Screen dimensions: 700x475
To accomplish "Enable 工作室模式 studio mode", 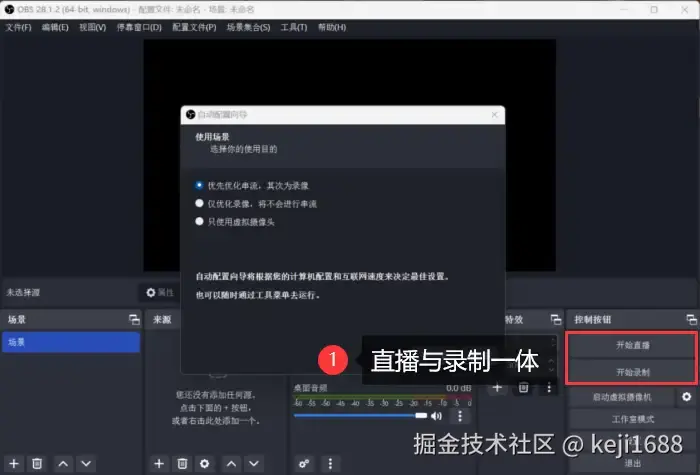I will 632,419.
